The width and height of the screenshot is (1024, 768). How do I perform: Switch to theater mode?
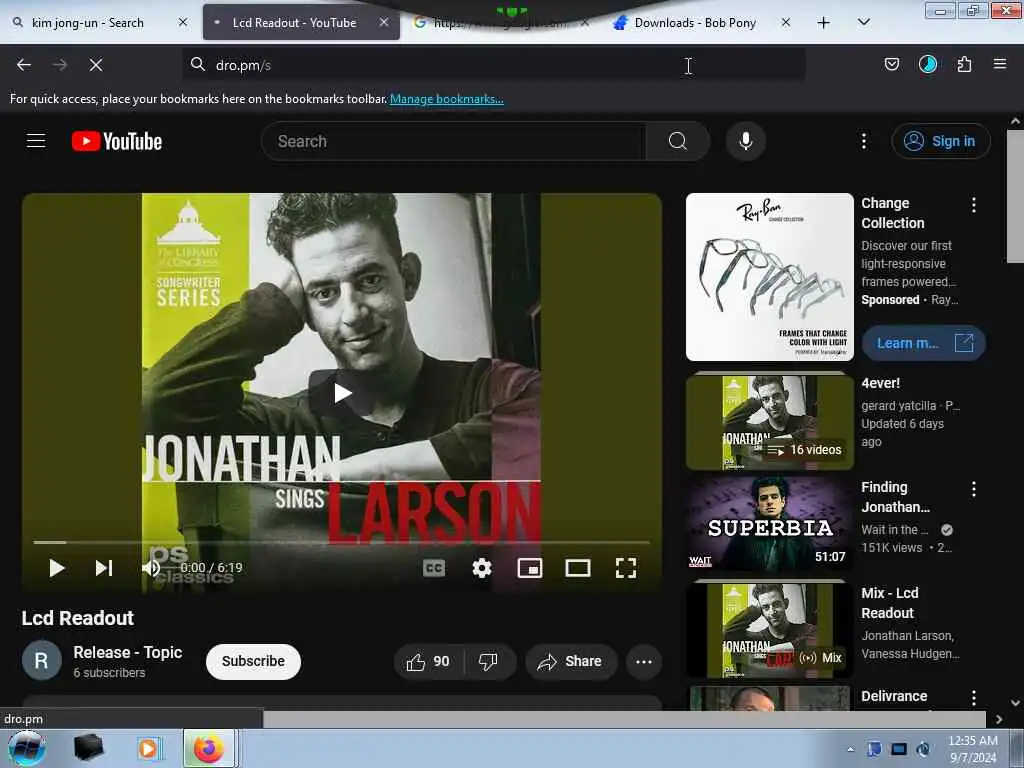coord(578,568)
